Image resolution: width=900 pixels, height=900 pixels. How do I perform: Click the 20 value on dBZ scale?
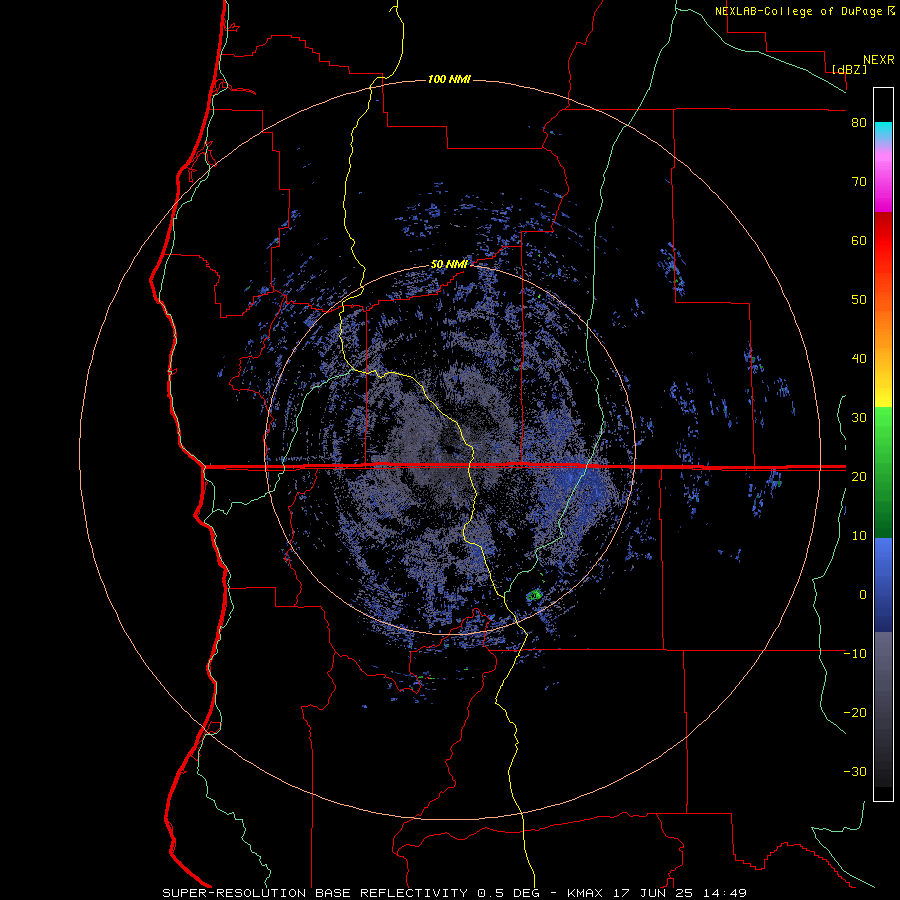(859, 476)
